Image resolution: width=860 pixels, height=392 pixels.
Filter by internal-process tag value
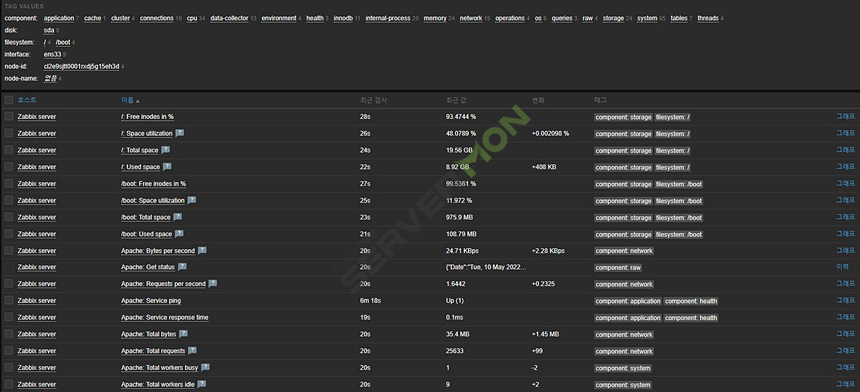[x=388, y=18]
